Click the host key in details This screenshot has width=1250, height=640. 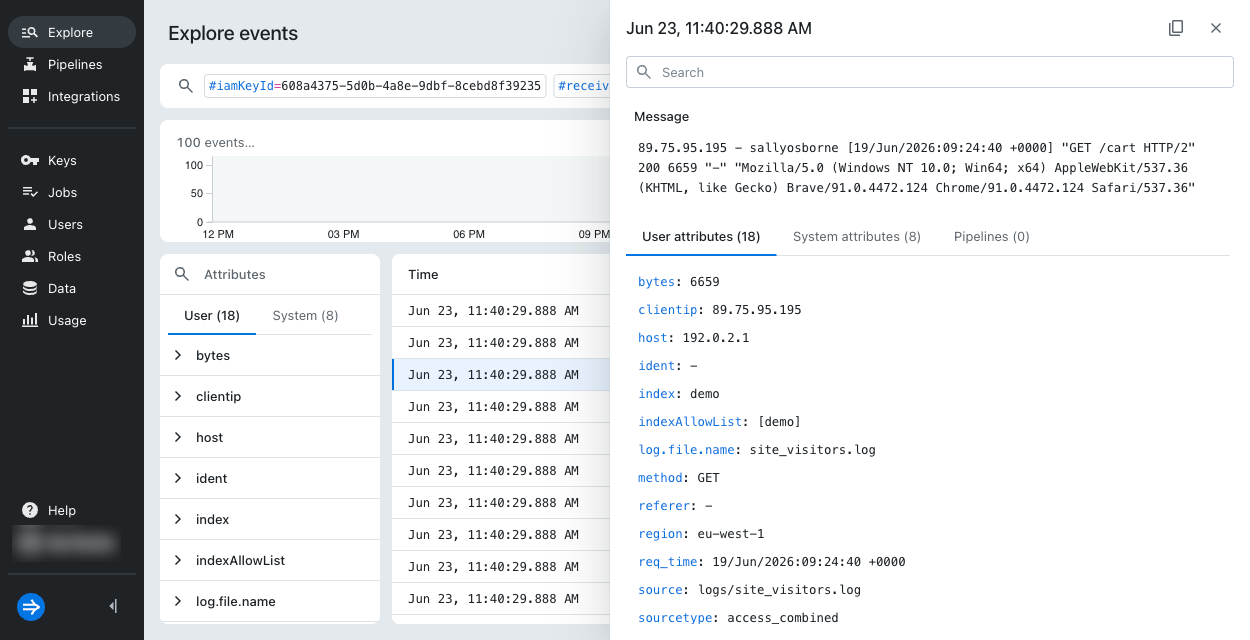point(653,338)
